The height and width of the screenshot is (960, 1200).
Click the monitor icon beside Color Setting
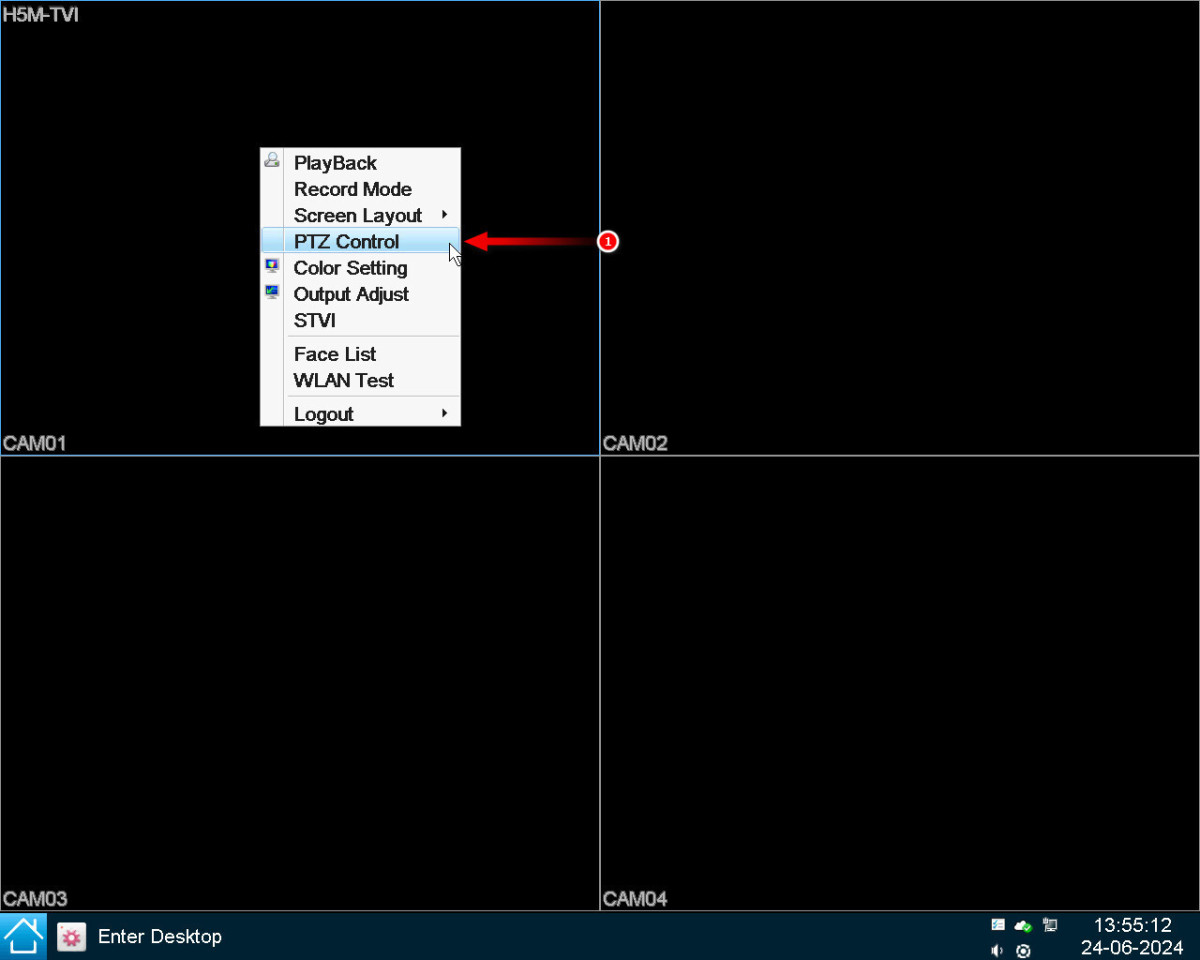click(x=272, y=267)
